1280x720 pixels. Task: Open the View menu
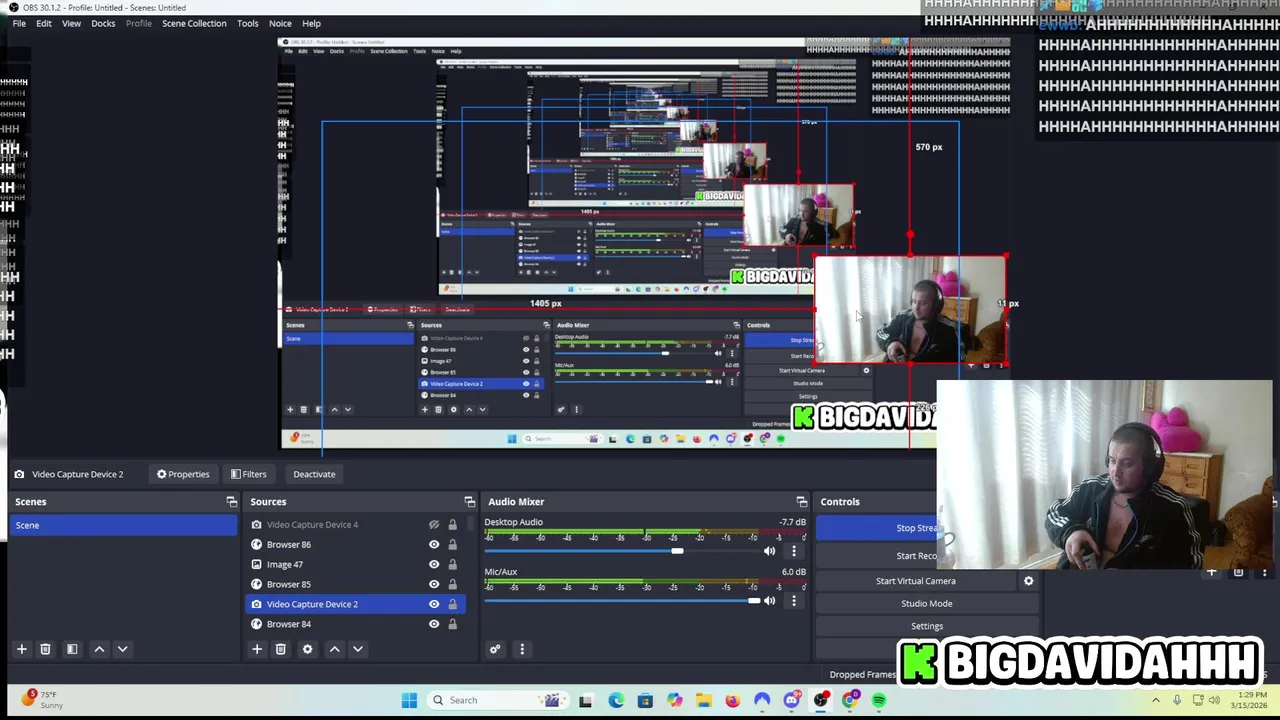click(71, 23)
